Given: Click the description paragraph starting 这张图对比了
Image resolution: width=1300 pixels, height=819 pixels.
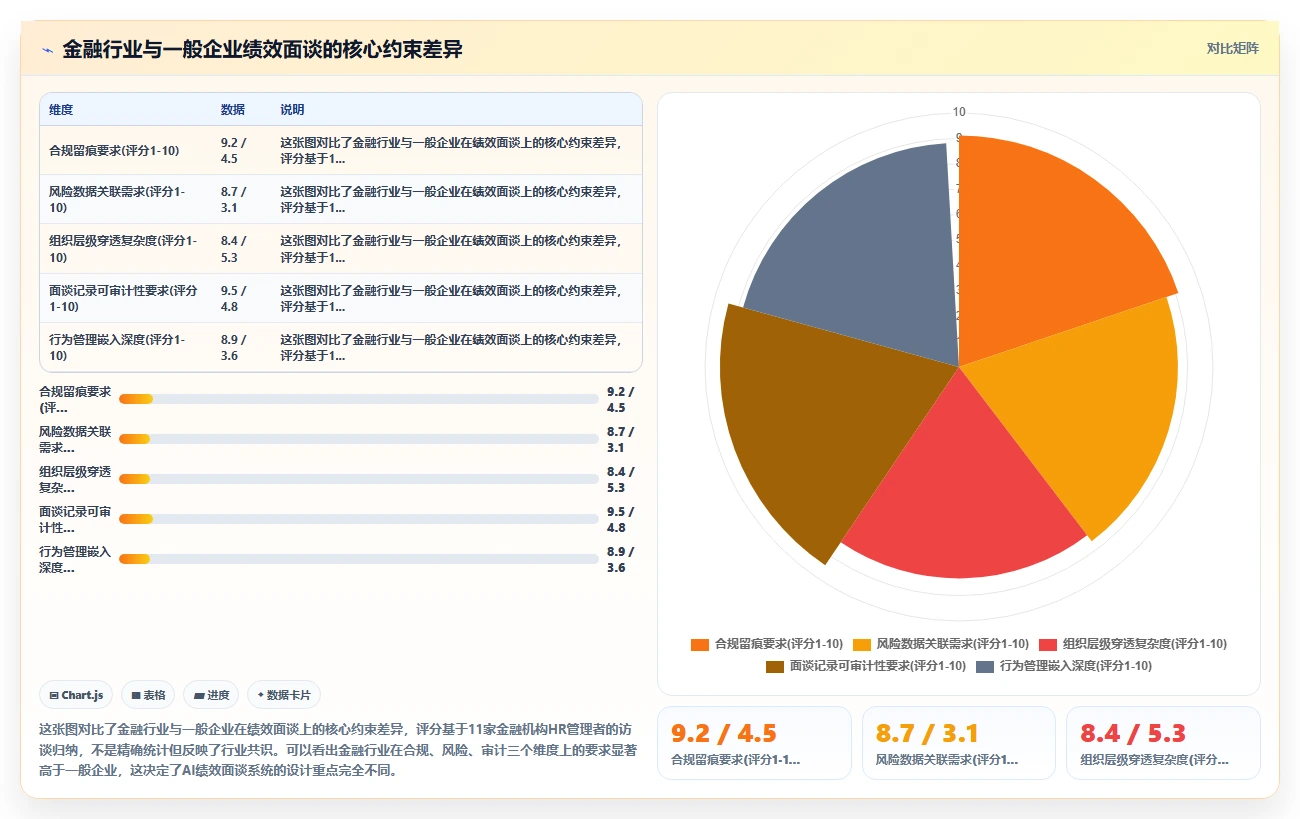Looking at the screenshot, I should 338,750.
